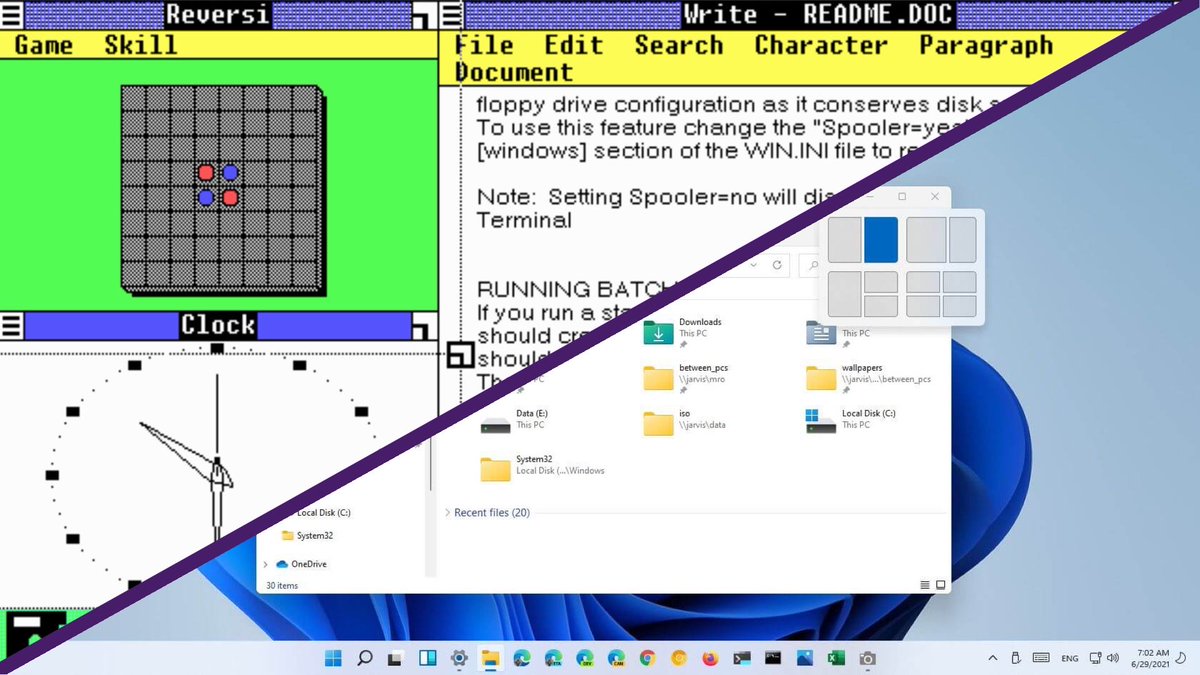Viewport: 1200px width, 675px height.
Task: Open the Character menu in Write
Action: coord(820,45)
